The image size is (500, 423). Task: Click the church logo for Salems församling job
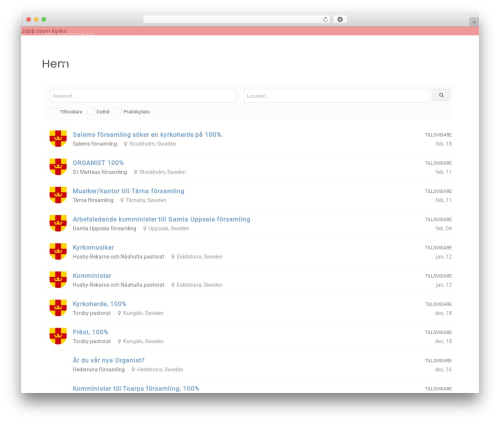(58, 139)
